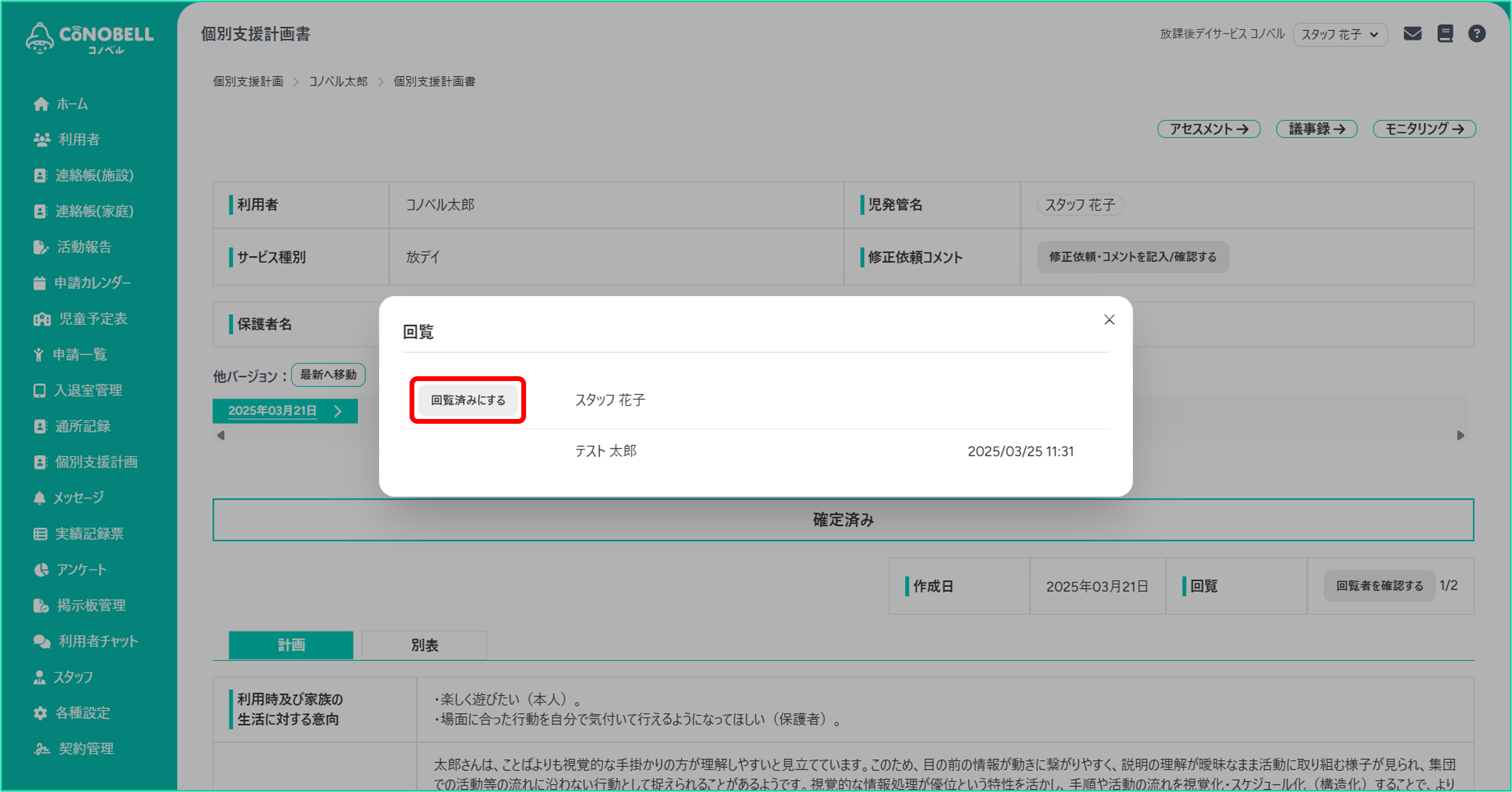Click the CONOBELL logo
The height and width of the screenshot is (792, 1512).
89,38
